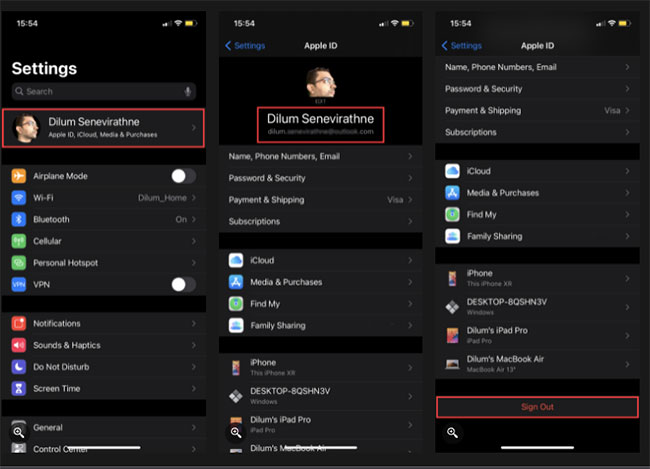Tap profile photo in left Settings screen
The height and width of the screenshot is (469, 650).
[27, 128]
